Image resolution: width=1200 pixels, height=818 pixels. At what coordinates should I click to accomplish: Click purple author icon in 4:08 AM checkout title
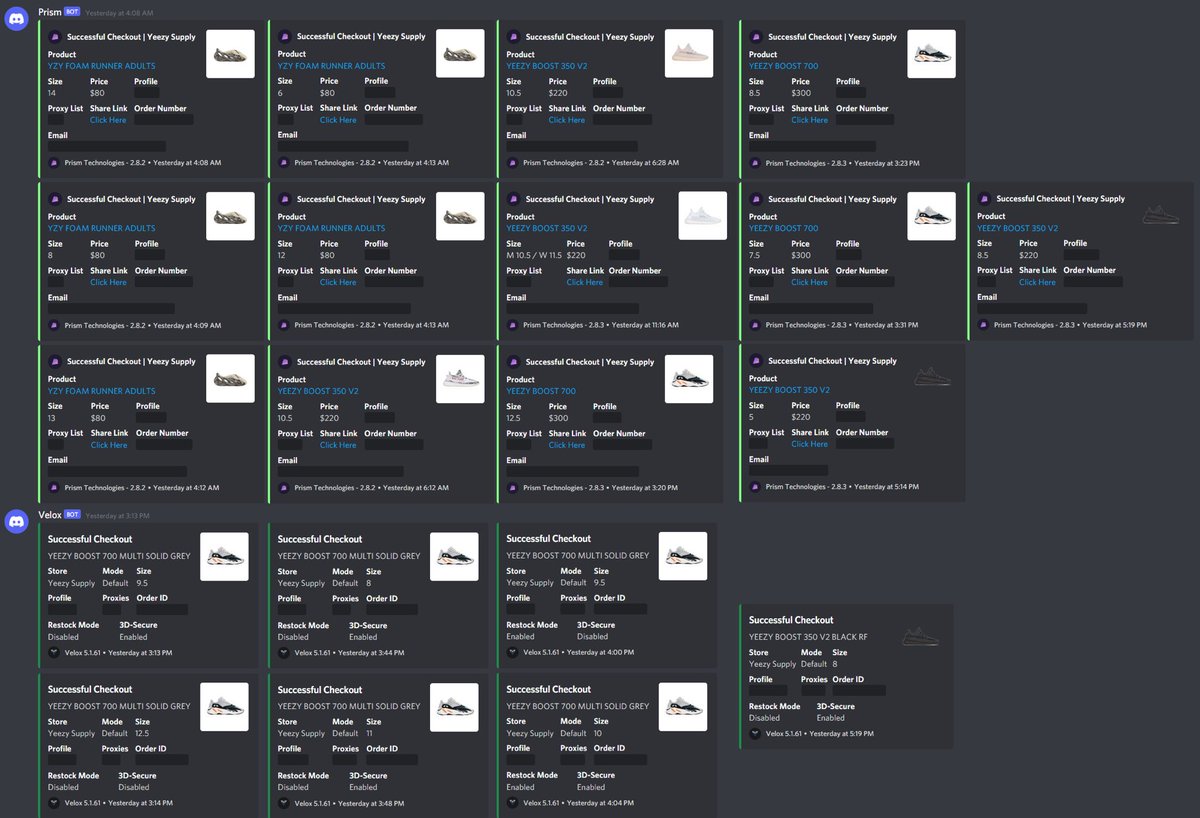[x=55, y=36]
